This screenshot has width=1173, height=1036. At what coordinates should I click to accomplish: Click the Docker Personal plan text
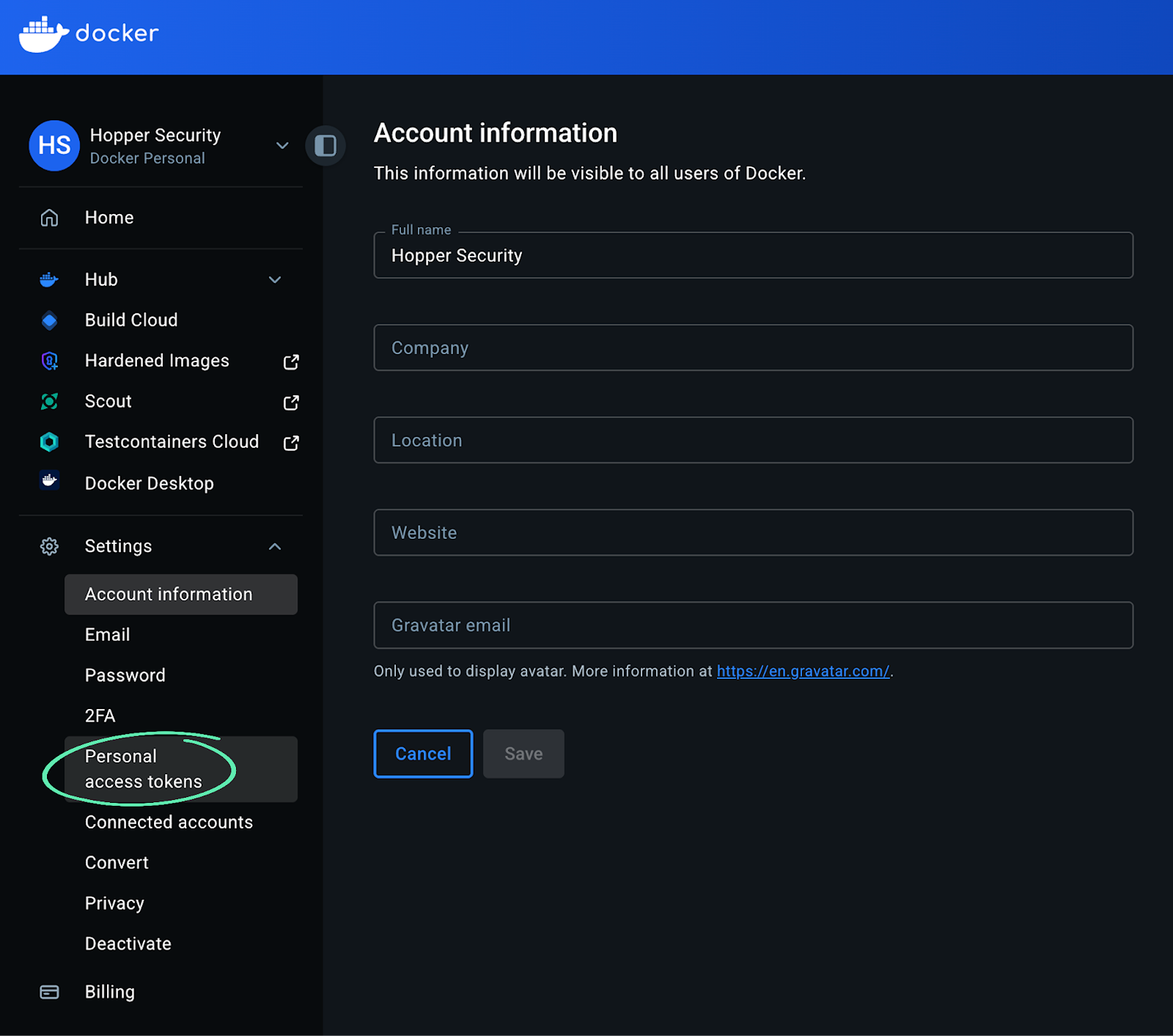click(x=147, y=158)
